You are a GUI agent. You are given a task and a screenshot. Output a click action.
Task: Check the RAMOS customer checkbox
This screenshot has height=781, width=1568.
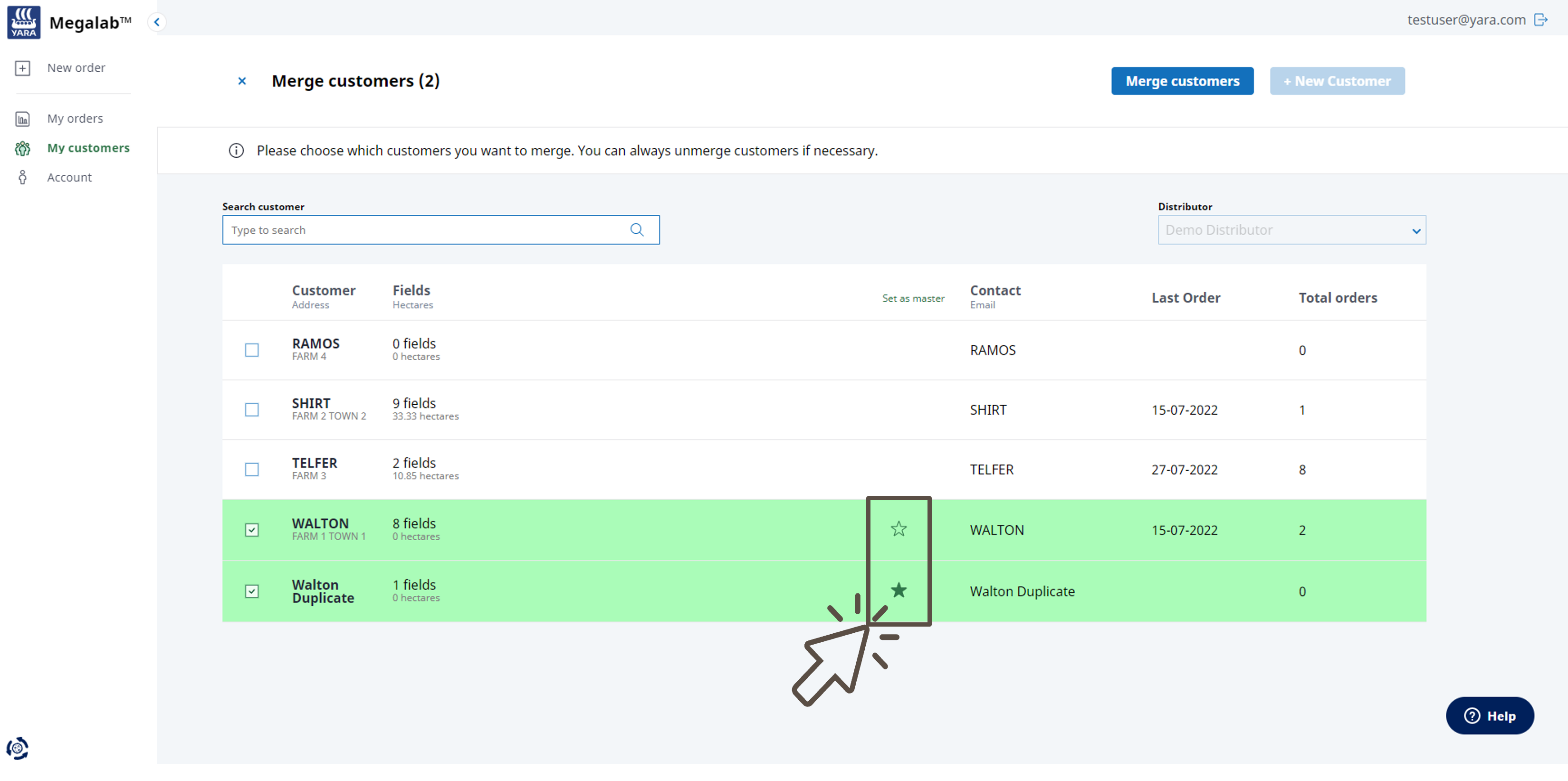click(251, 350)
